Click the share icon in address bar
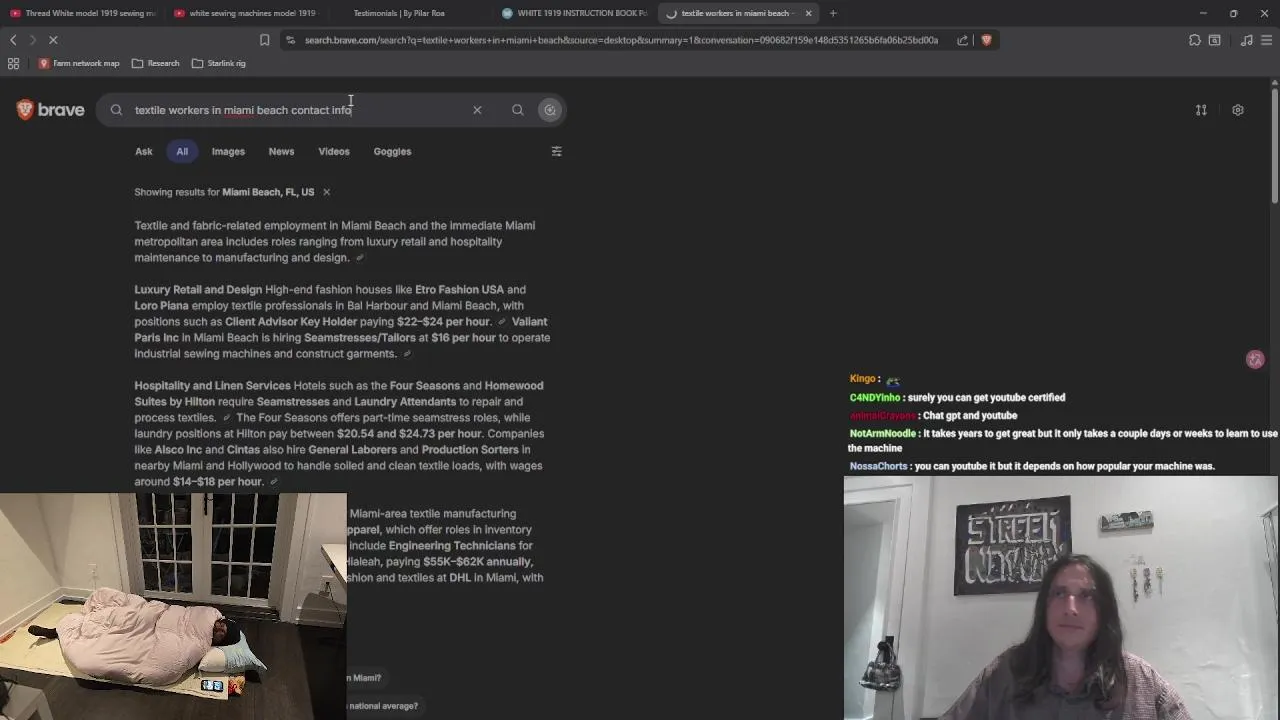1280x720 pixels. coord(962,40)
